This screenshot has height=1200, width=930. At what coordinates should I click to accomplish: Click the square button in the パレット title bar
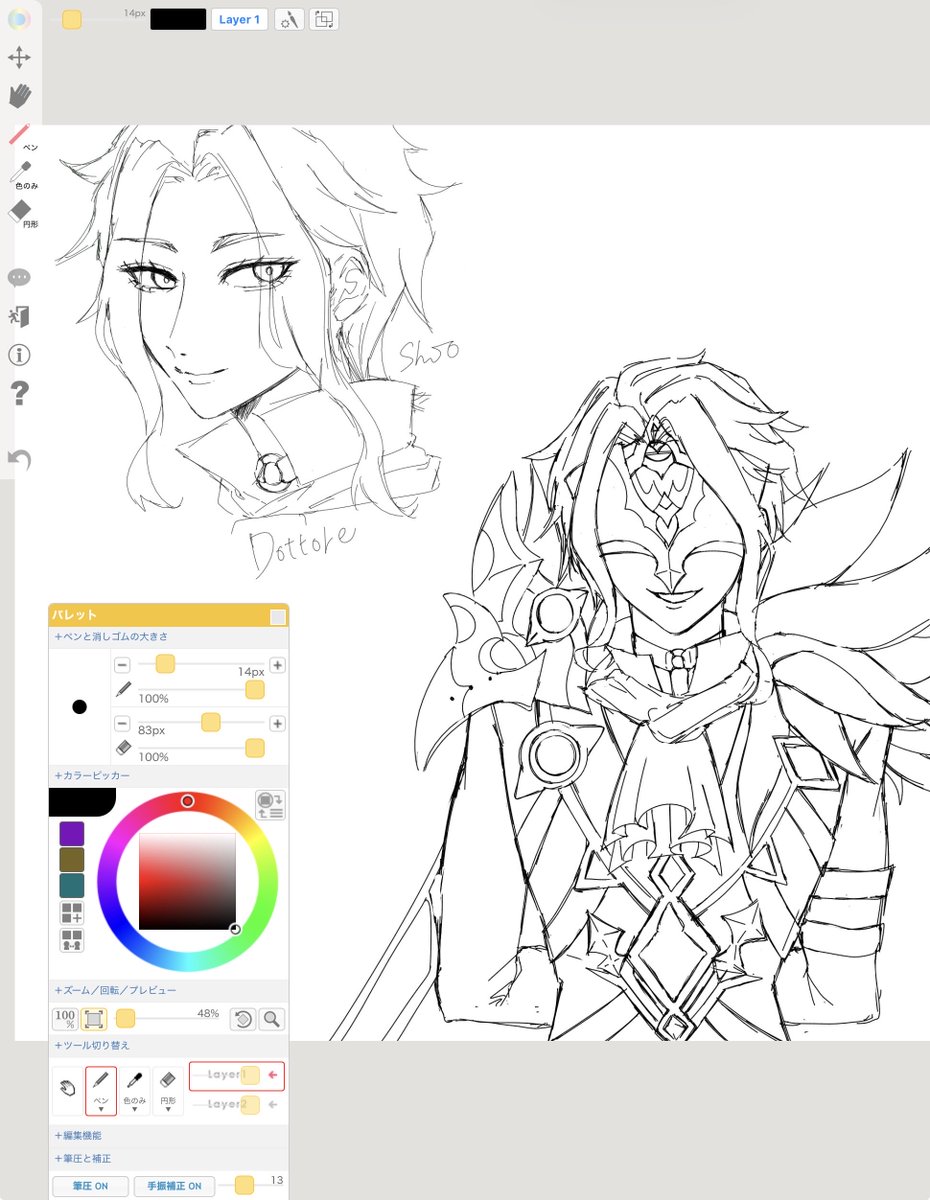coord(278,618)
